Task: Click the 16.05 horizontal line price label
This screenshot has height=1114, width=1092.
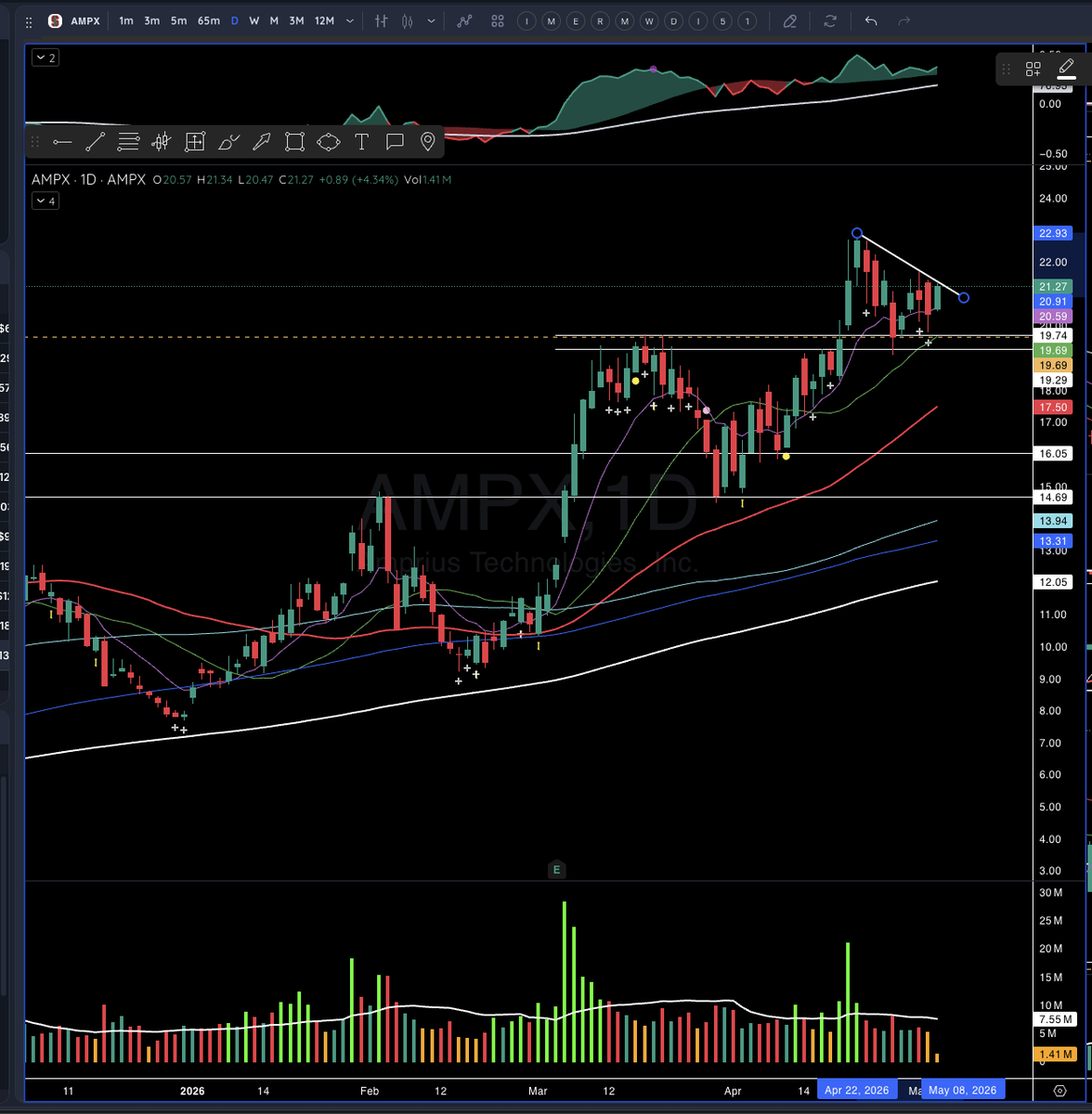Action: pos(1053,454)
